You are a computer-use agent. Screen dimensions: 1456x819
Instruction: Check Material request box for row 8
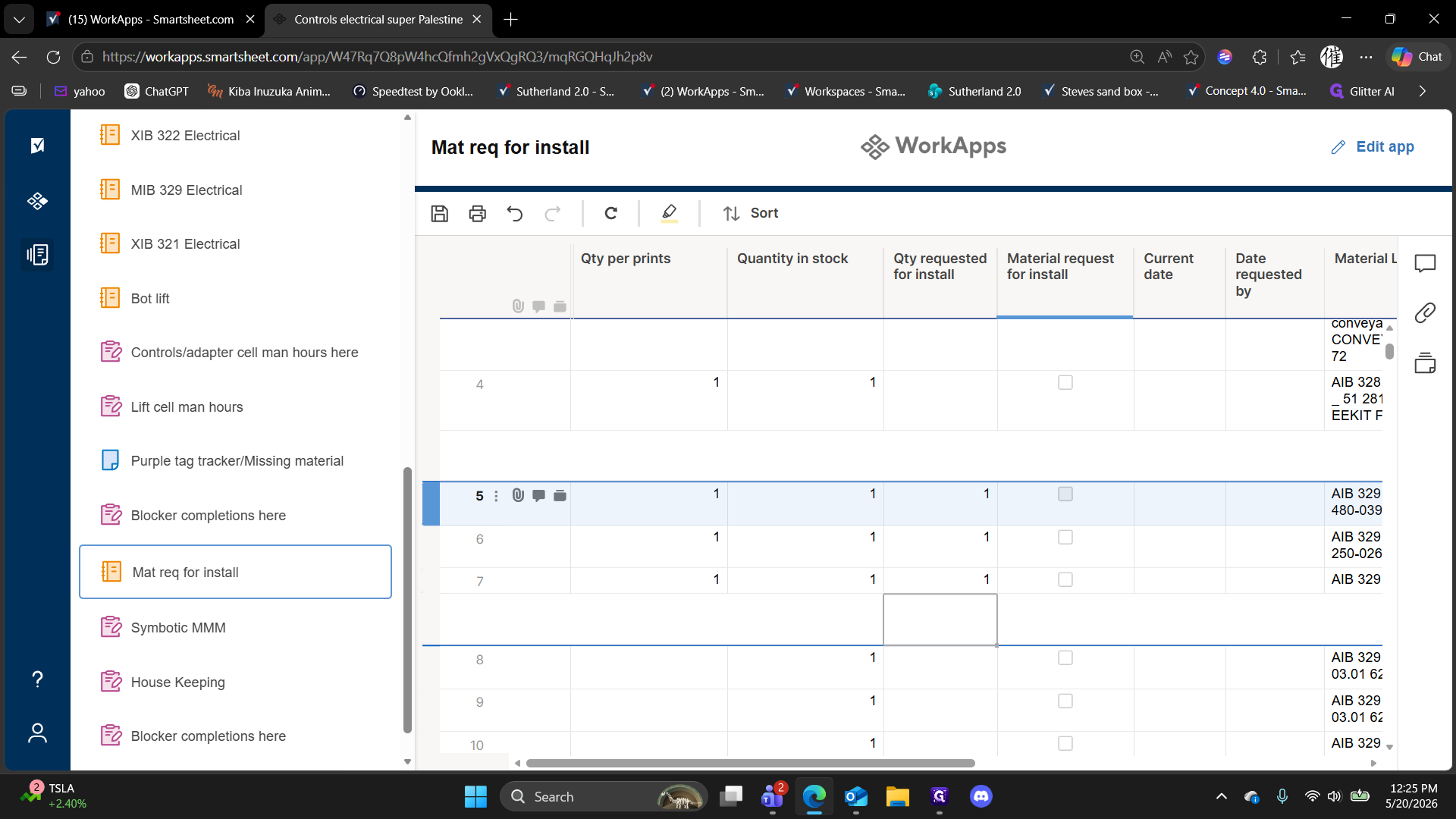(x=1065, y=658)
